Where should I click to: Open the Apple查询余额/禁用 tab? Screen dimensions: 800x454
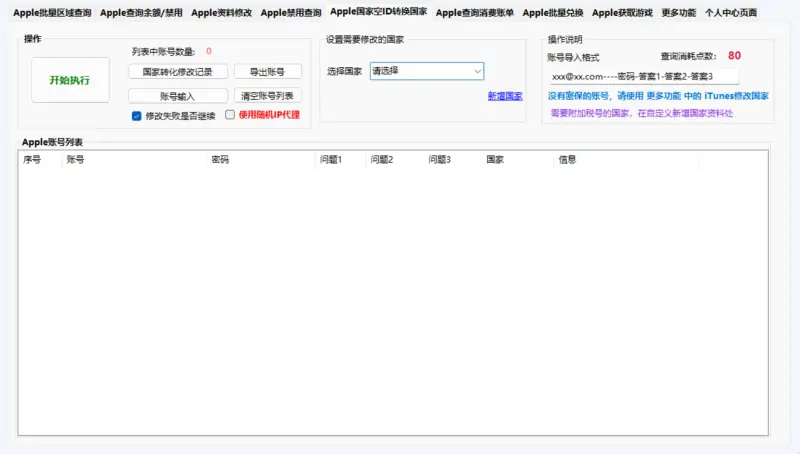tap(141, 13)
